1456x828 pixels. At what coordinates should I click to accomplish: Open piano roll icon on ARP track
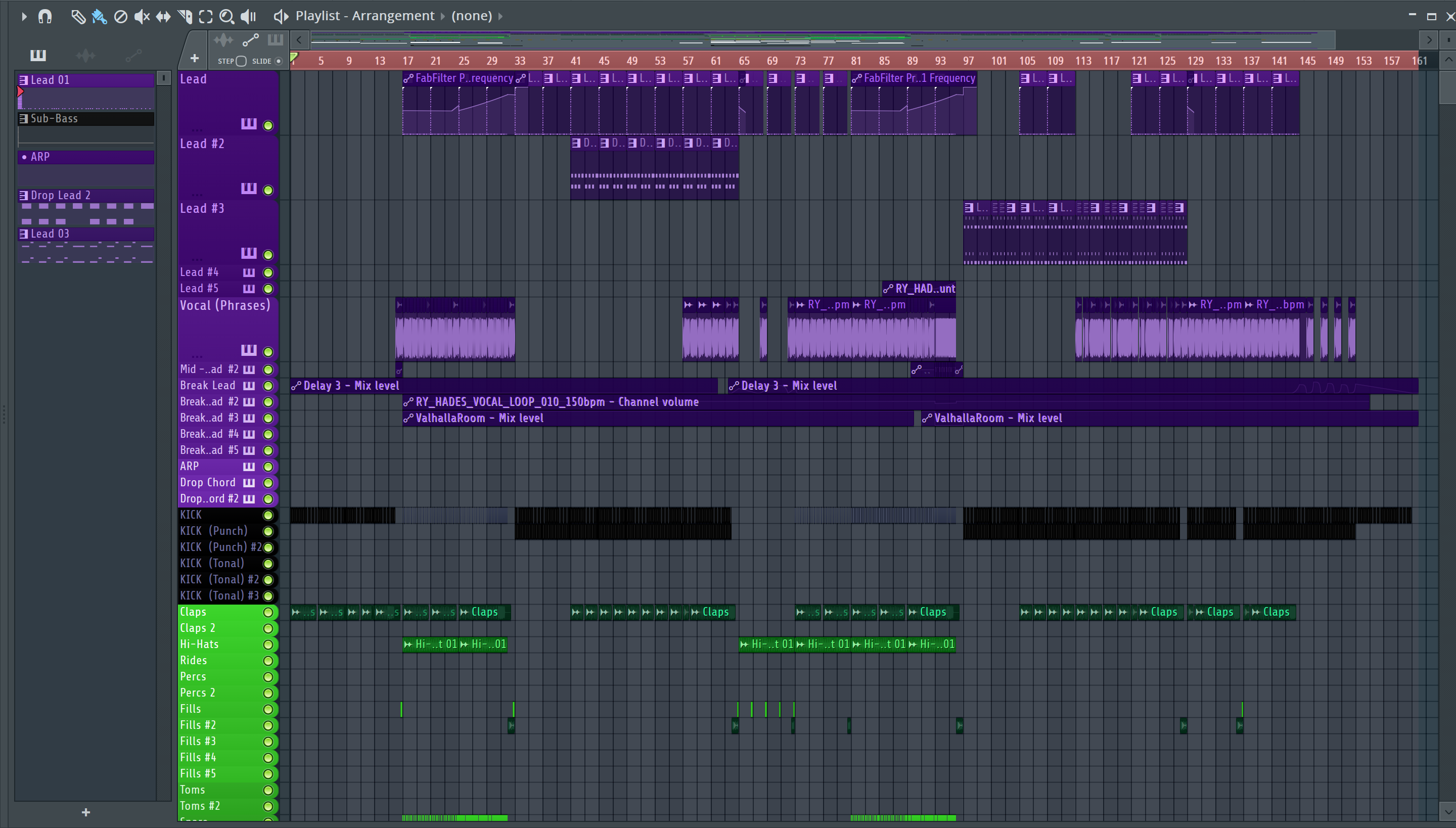pyautogui.click(x=249, y=466)
